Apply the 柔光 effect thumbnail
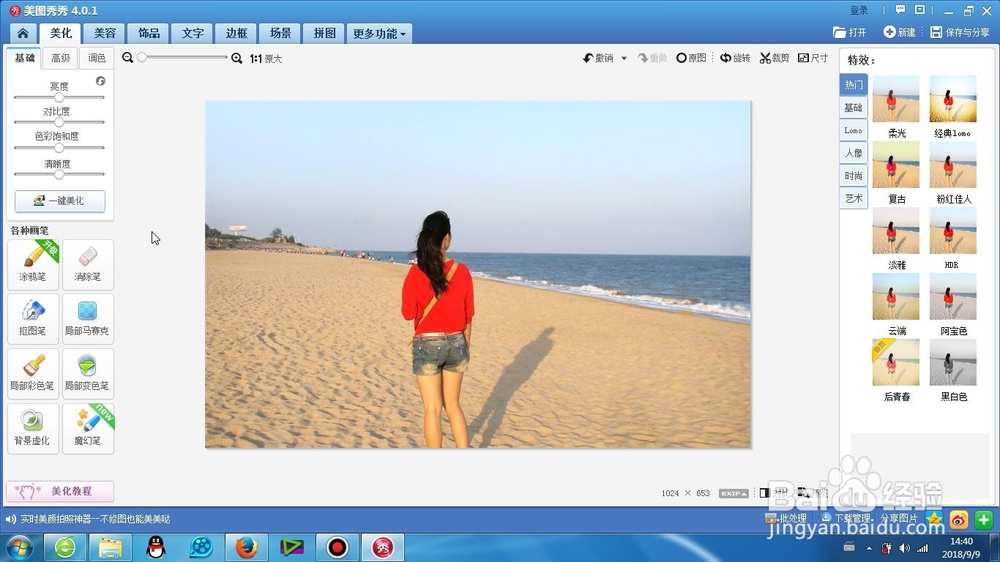Image resolution: width=1000 pixels, height=562 pixels. [896, 99]
